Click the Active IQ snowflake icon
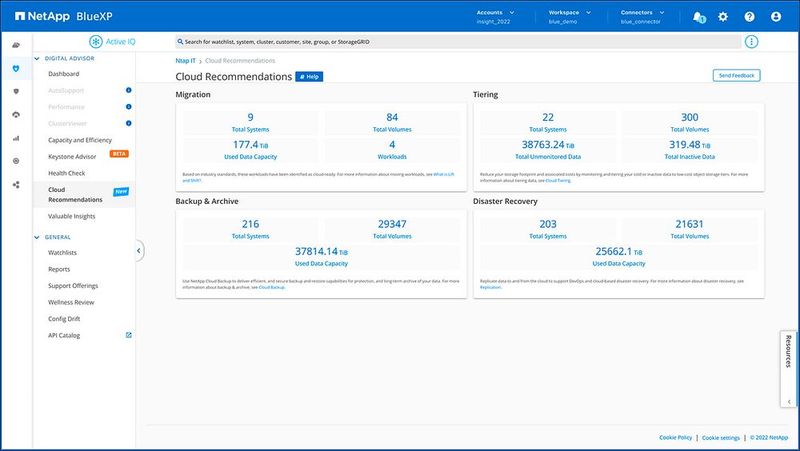This screenshot has width=800, height=451. [x=95, y=42]
